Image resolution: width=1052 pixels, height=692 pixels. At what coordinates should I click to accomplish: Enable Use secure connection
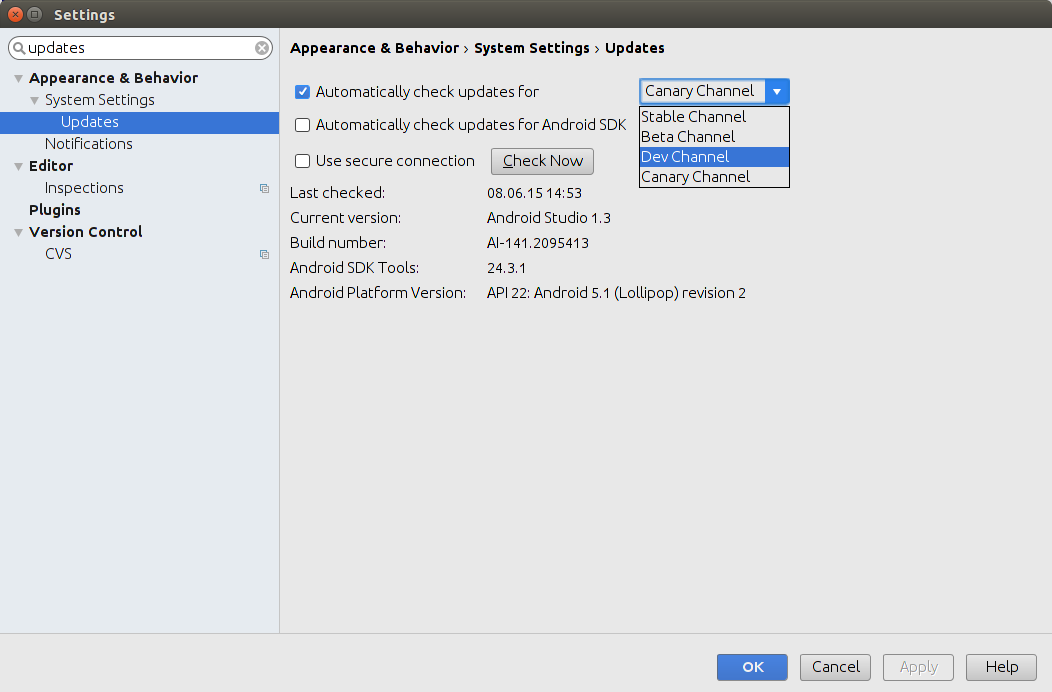point(303,161)
